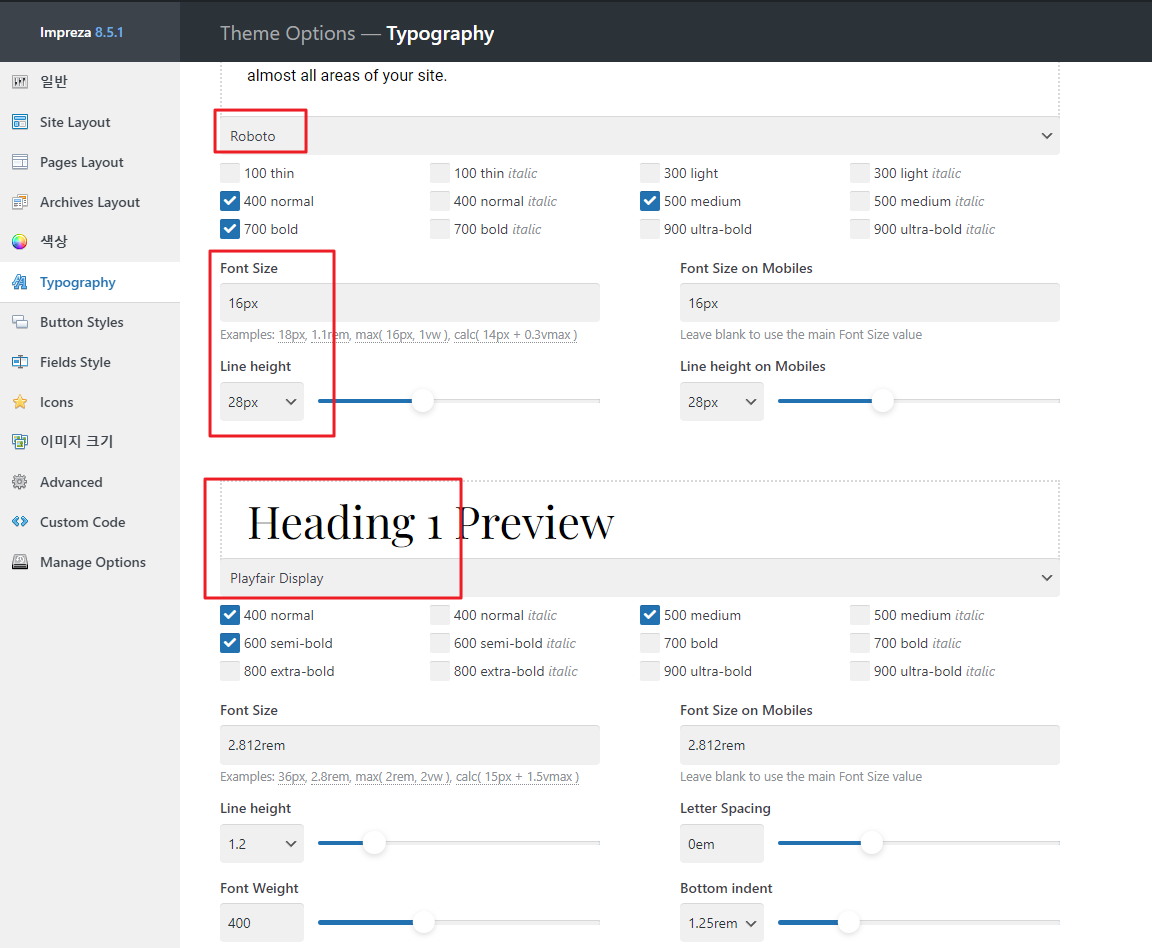This screenshot has height=948, width=1152.
Task: Uncheck Roboto 400 normal weight
Action: click(230, 201)
